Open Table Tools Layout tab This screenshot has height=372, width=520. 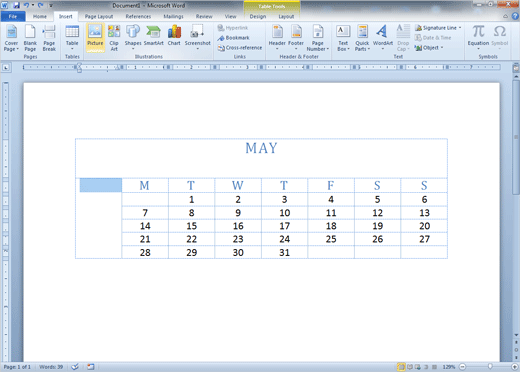(x=286, y=16)
